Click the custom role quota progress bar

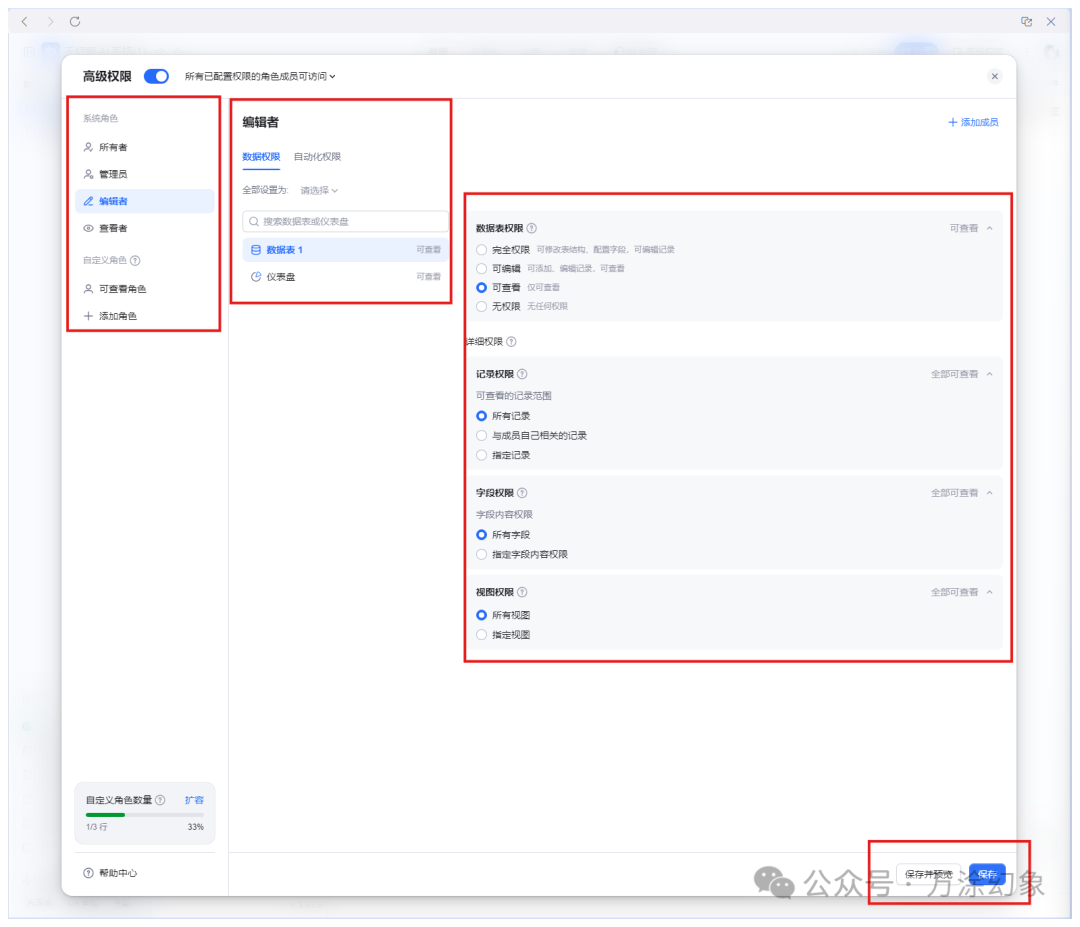145,815
